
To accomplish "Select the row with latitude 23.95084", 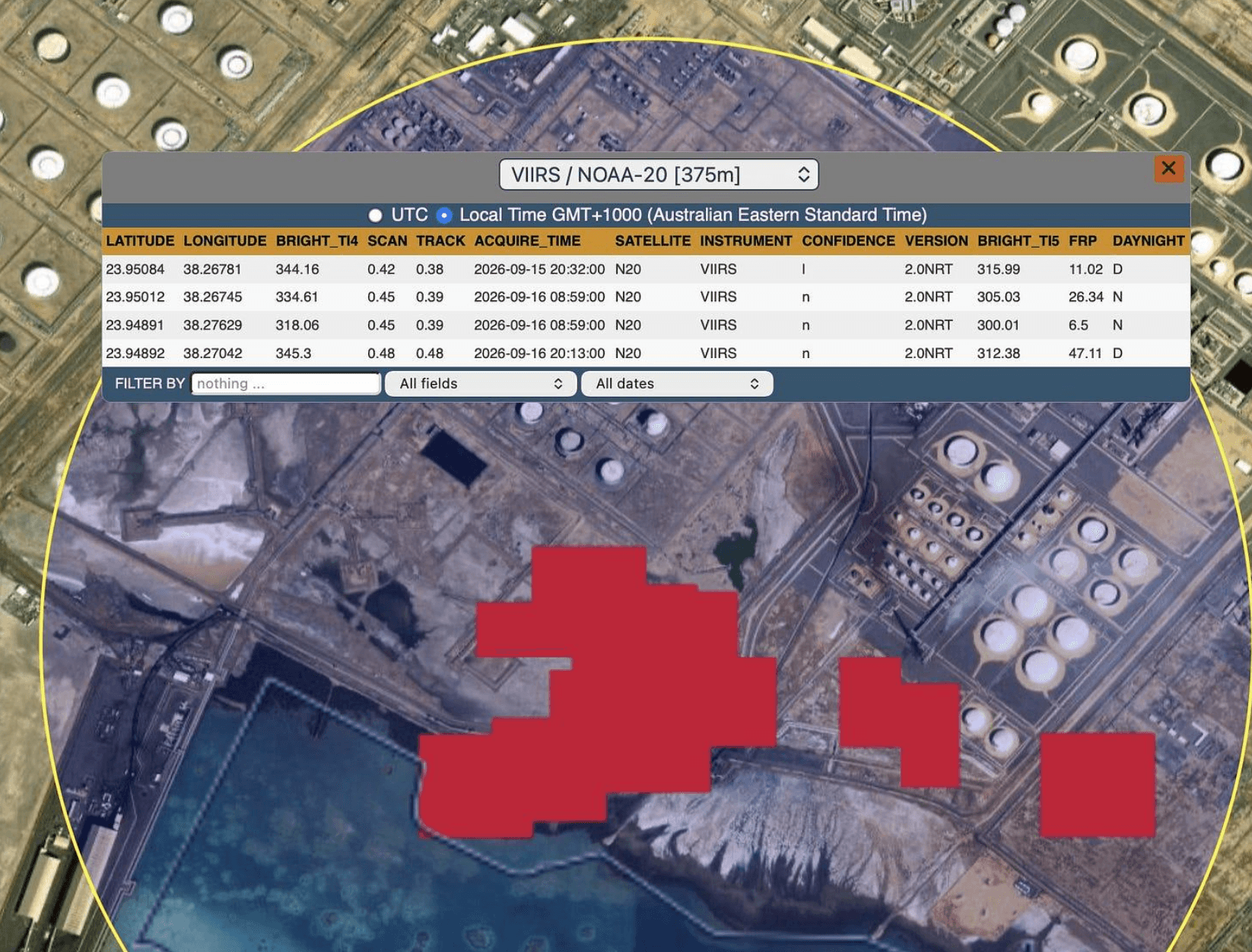I will click(x=646, y=269).
